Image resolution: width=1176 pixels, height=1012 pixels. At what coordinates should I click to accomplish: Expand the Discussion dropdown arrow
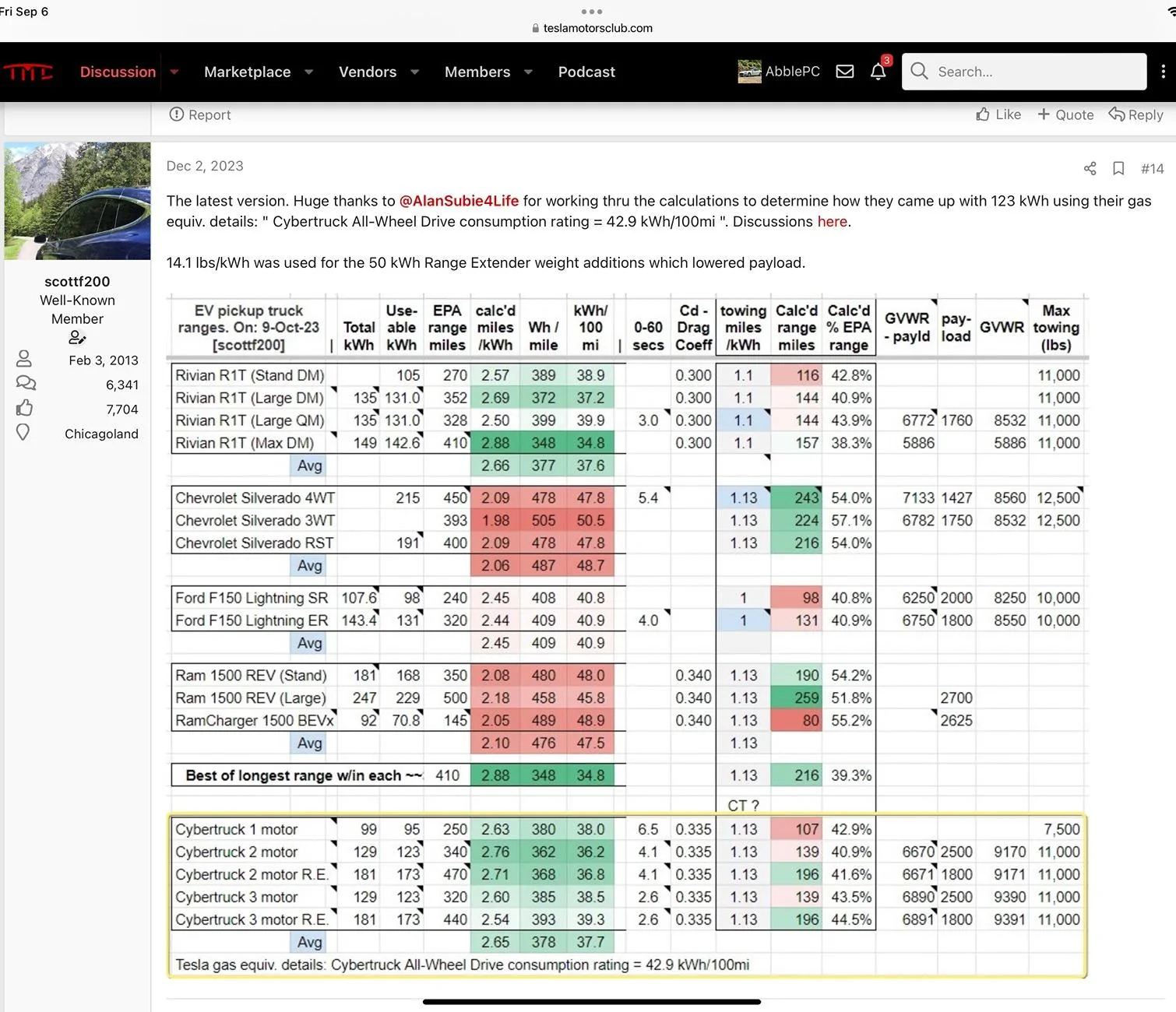coord(174,72)
